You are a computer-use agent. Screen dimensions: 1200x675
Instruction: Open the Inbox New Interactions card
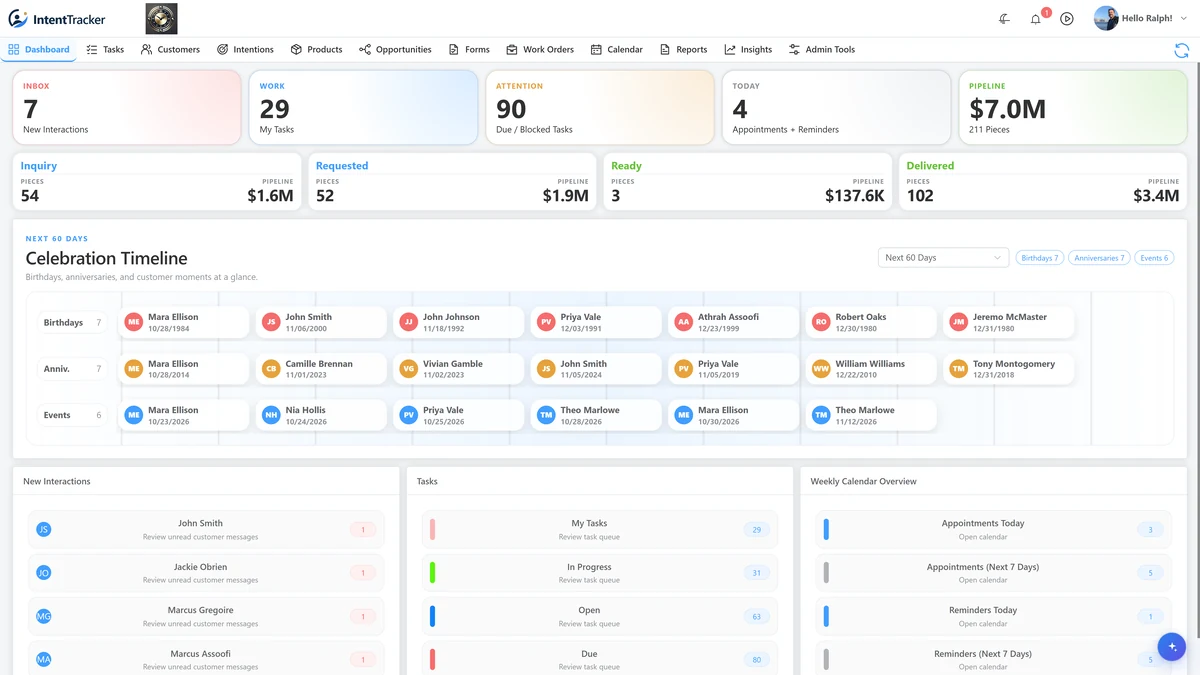click(127, 107)
